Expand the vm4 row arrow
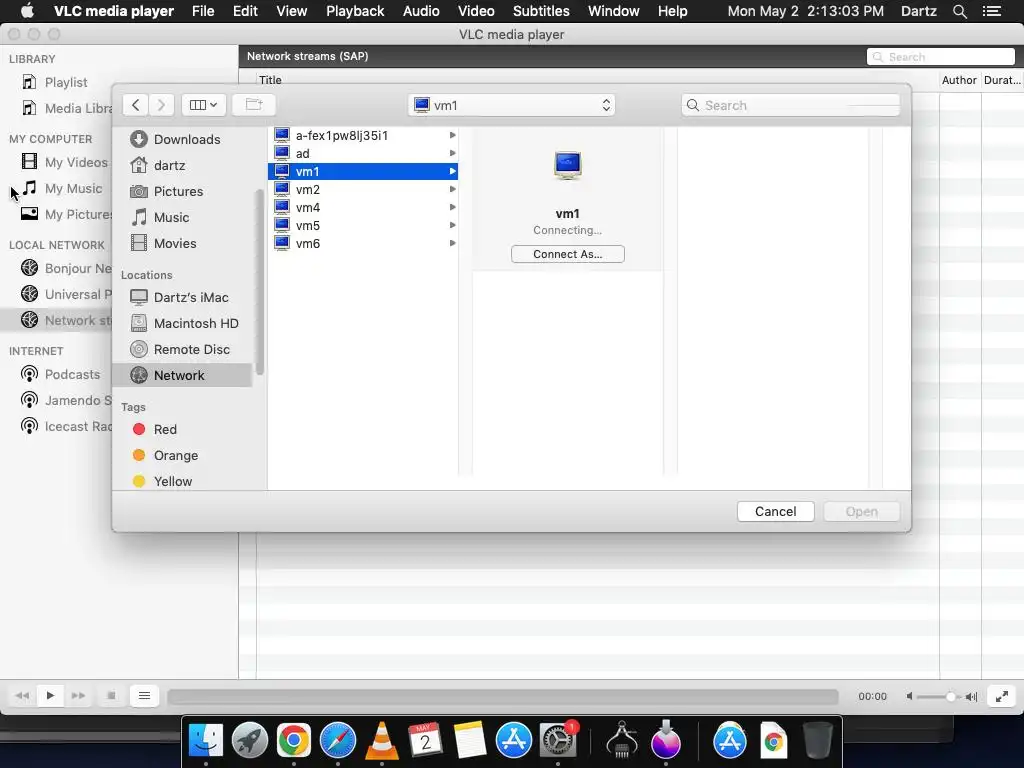 (x=452, y=208)
